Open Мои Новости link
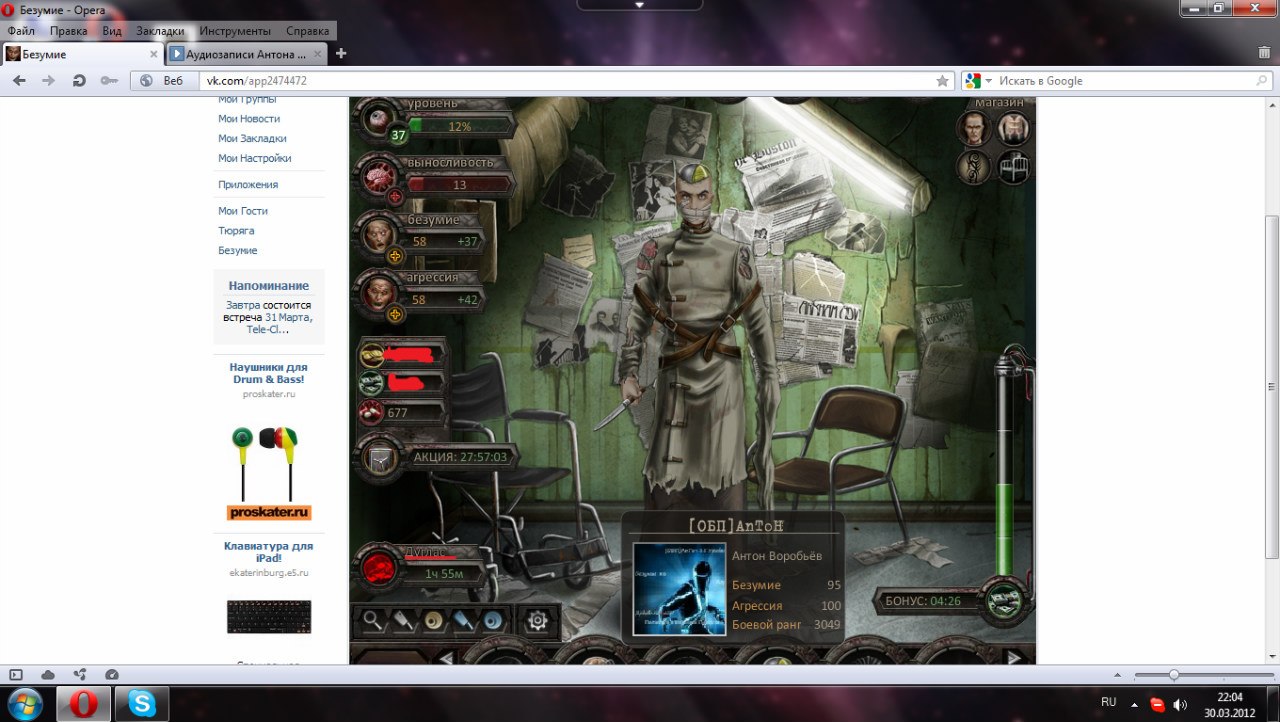 (x=249, y=119)
